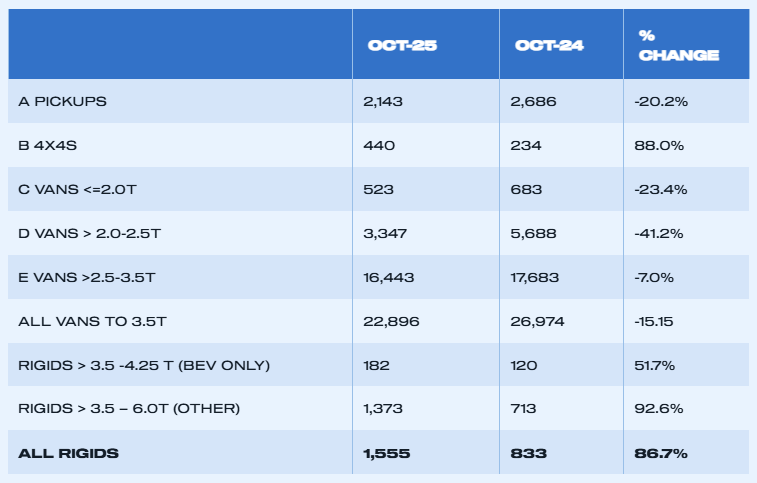Select the % CHANGE column header

678,46
